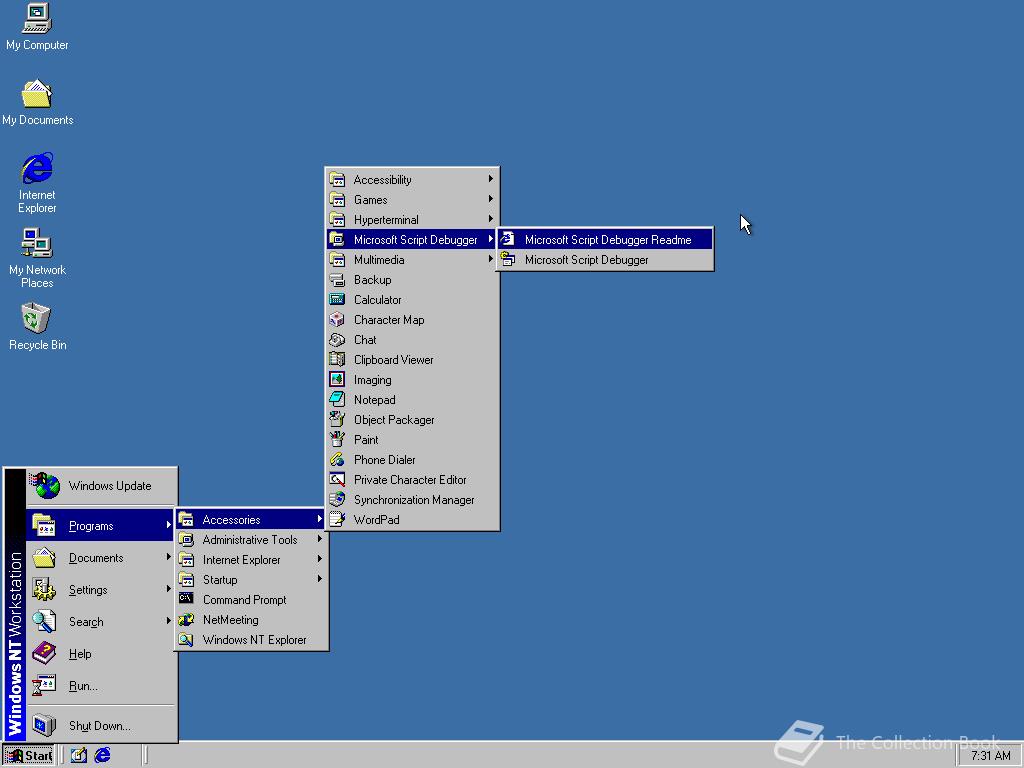
Task: Expand arrow next to Documents
Action: (x=168, y=557)
